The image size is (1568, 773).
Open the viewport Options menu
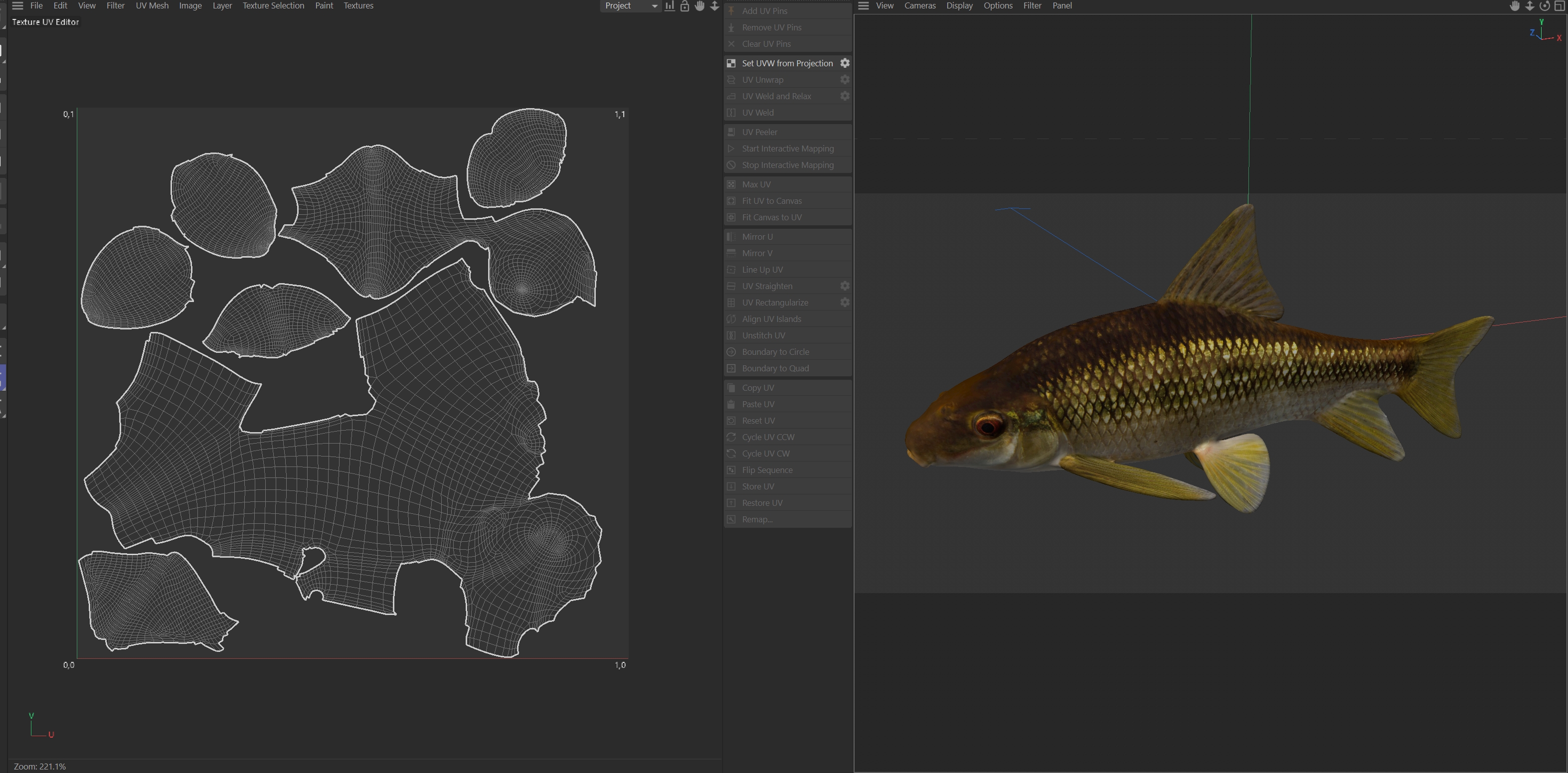pos(998,5)
